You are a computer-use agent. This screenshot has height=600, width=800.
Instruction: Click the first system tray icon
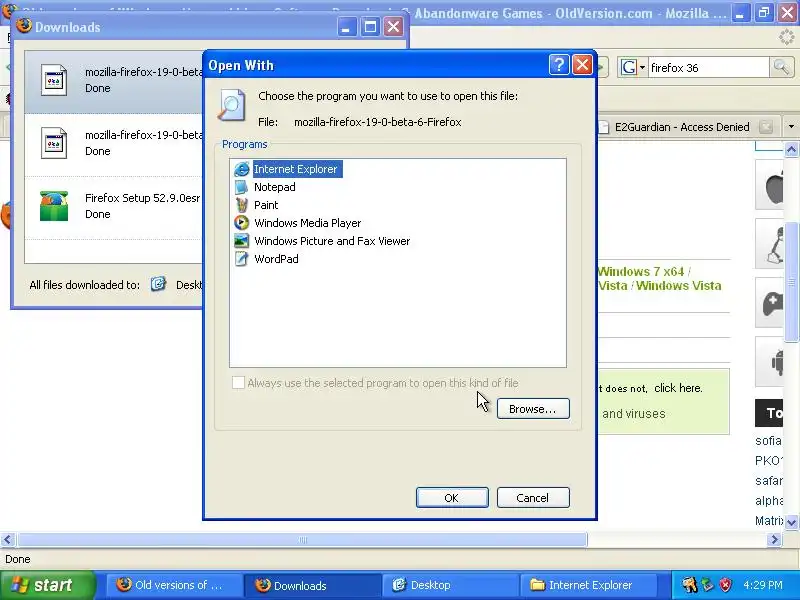click(689, 585)
